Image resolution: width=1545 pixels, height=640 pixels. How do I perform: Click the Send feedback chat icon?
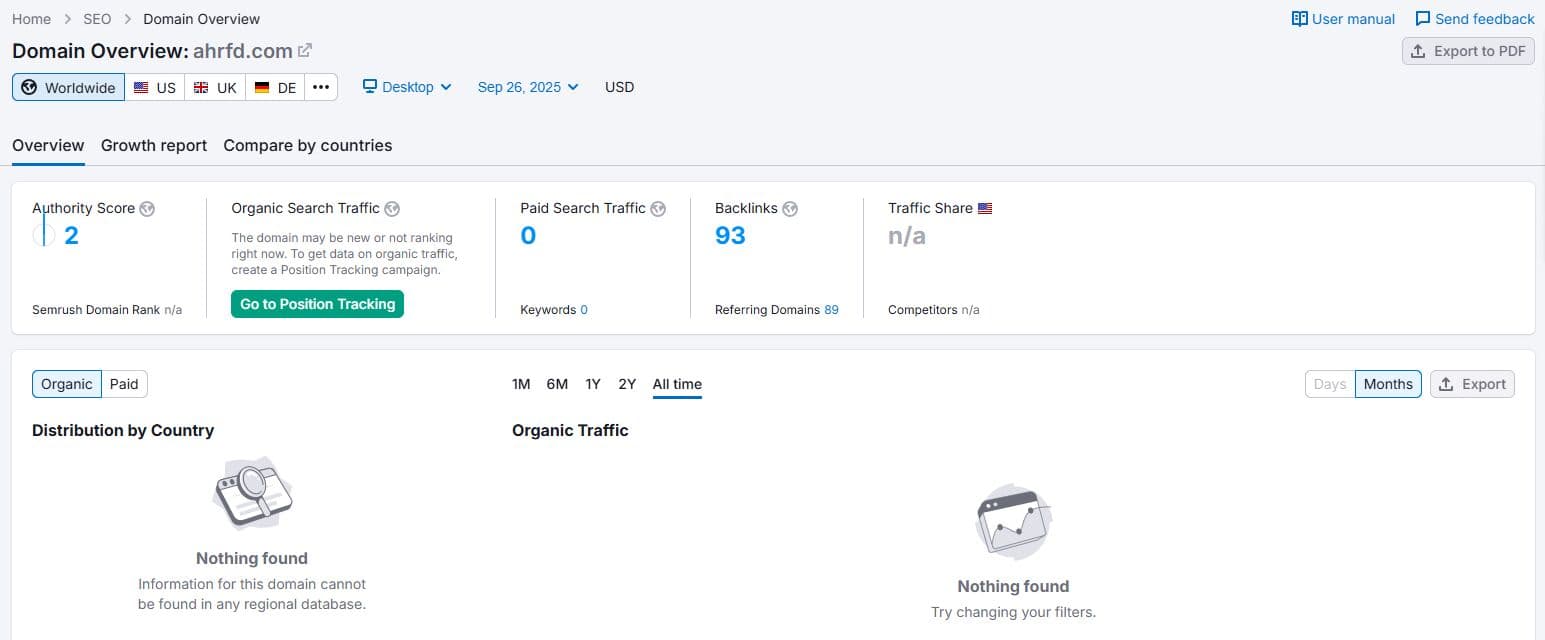(1423, 19)
